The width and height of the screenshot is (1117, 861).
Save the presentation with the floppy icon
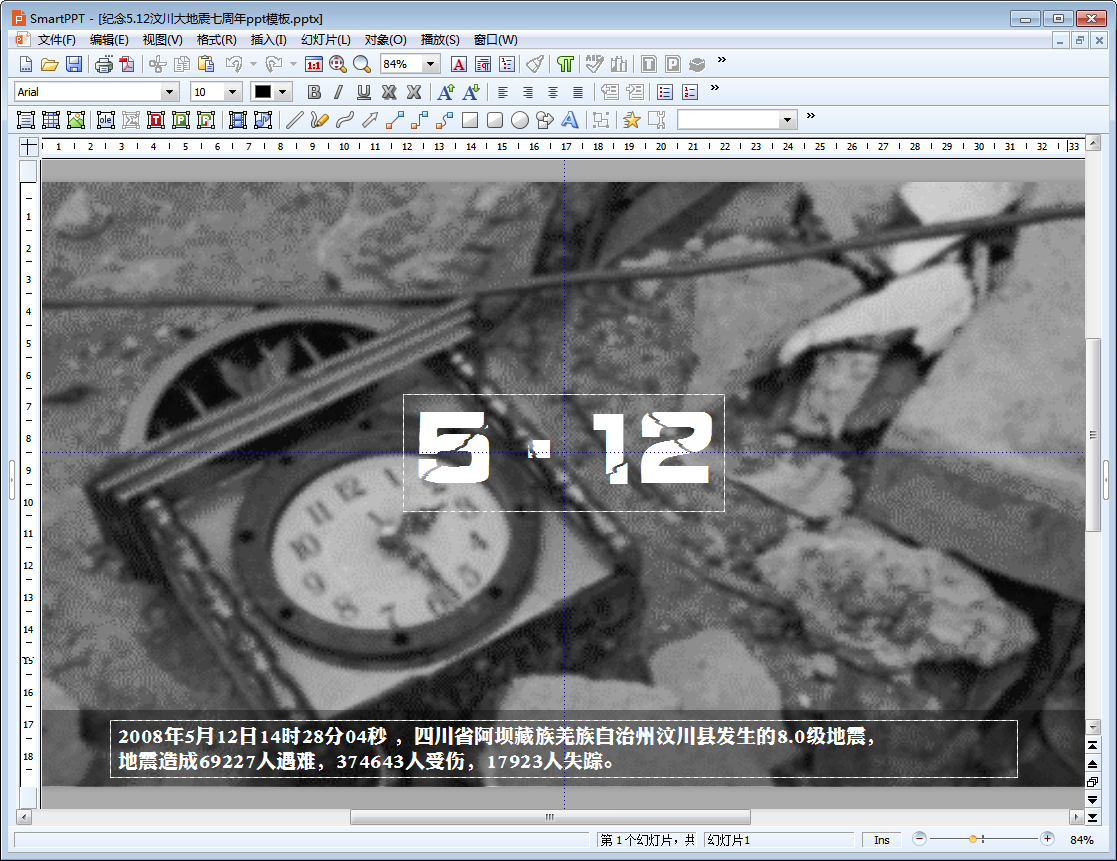click(x=73, y=64)
